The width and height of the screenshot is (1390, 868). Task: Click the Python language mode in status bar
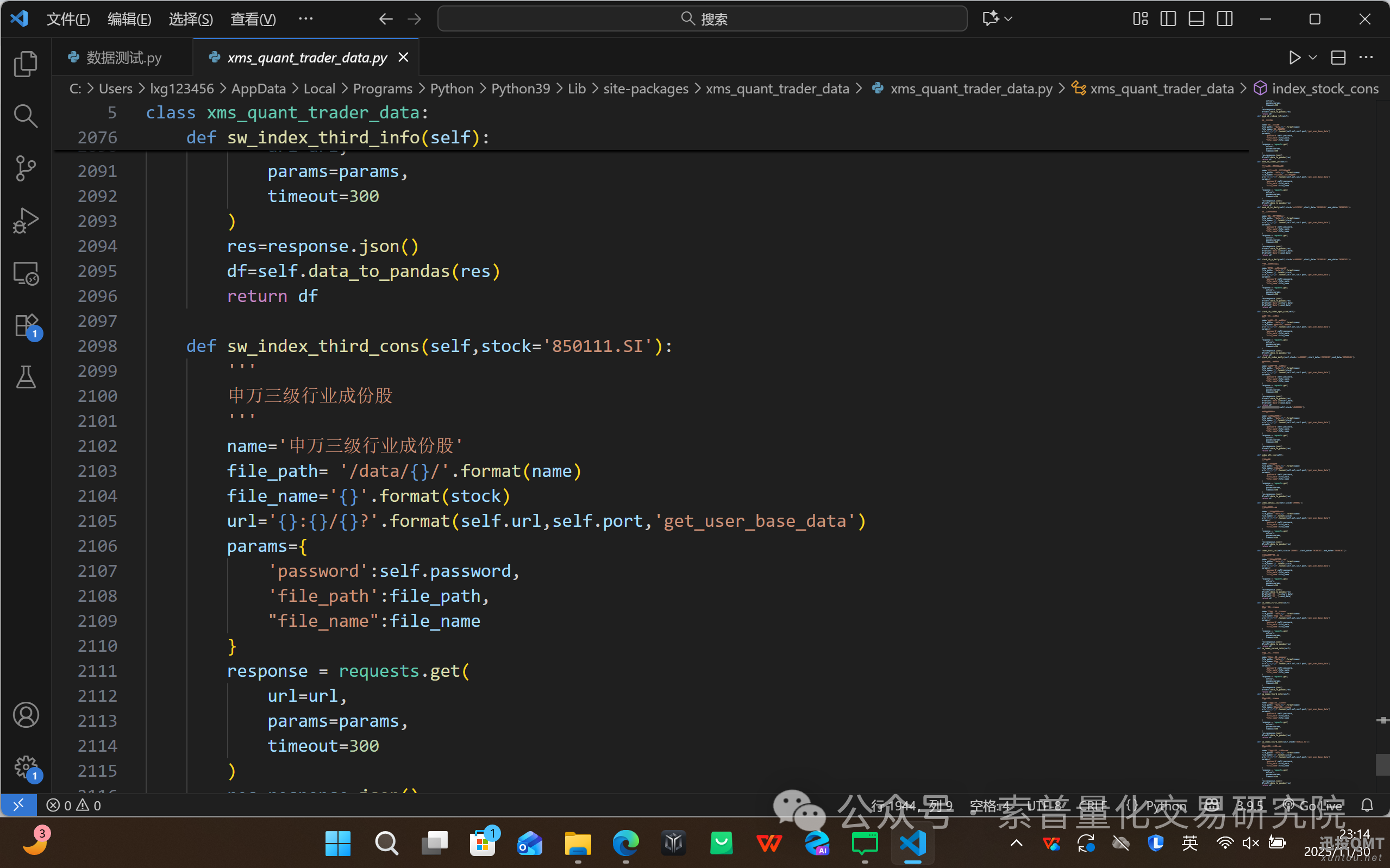1166,806
